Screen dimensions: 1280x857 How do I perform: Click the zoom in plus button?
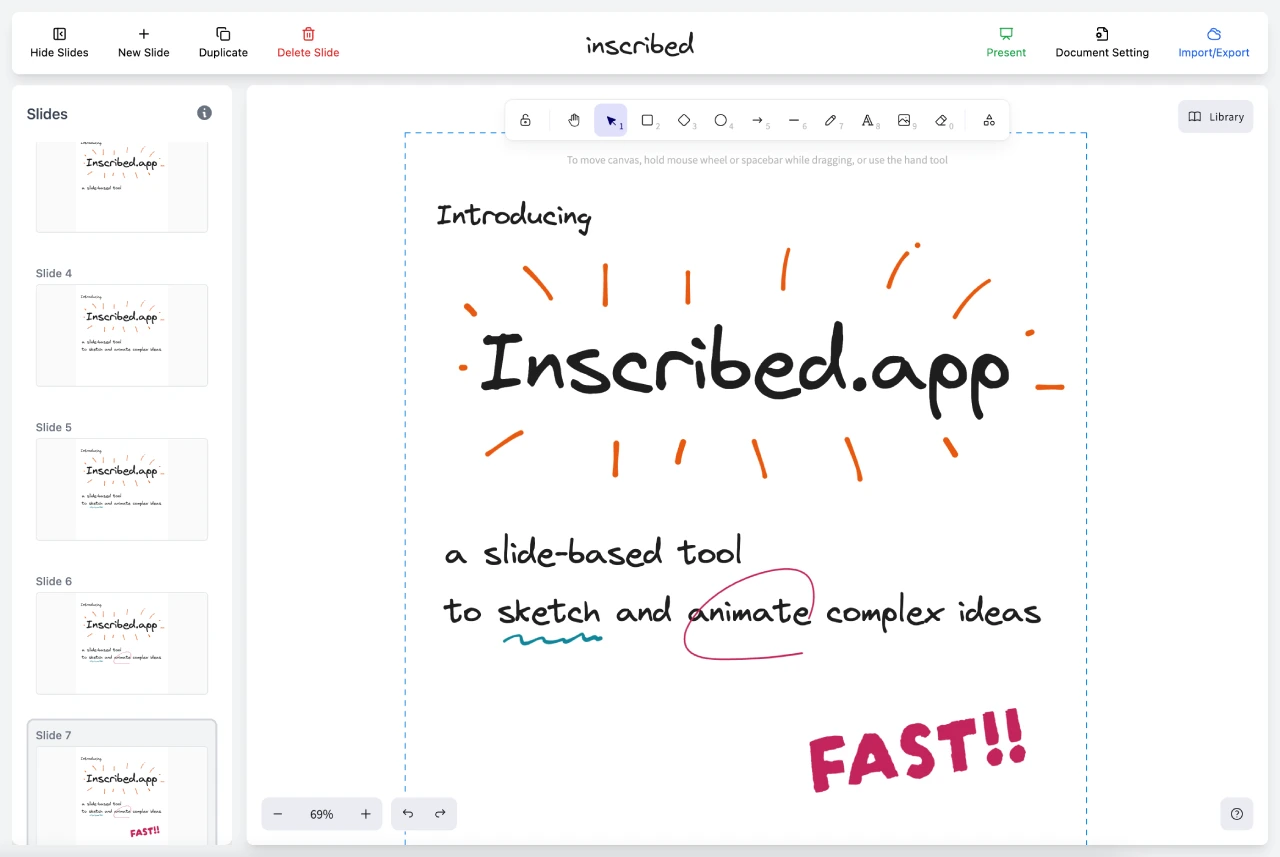pyautogui.click(x=366, y=814)
